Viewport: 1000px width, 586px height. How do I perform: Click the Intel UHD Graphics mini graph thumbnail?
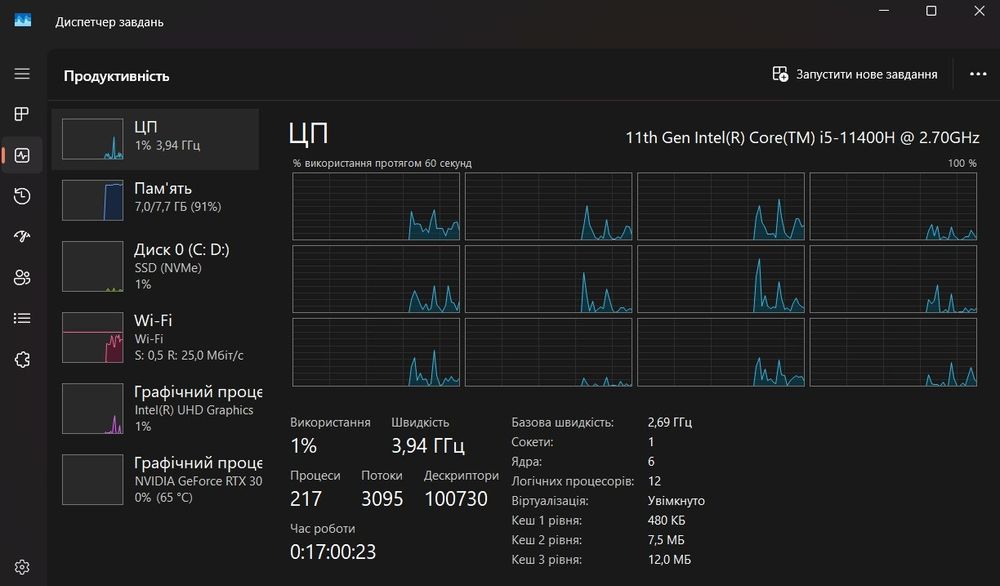click(x=92, y=408)
